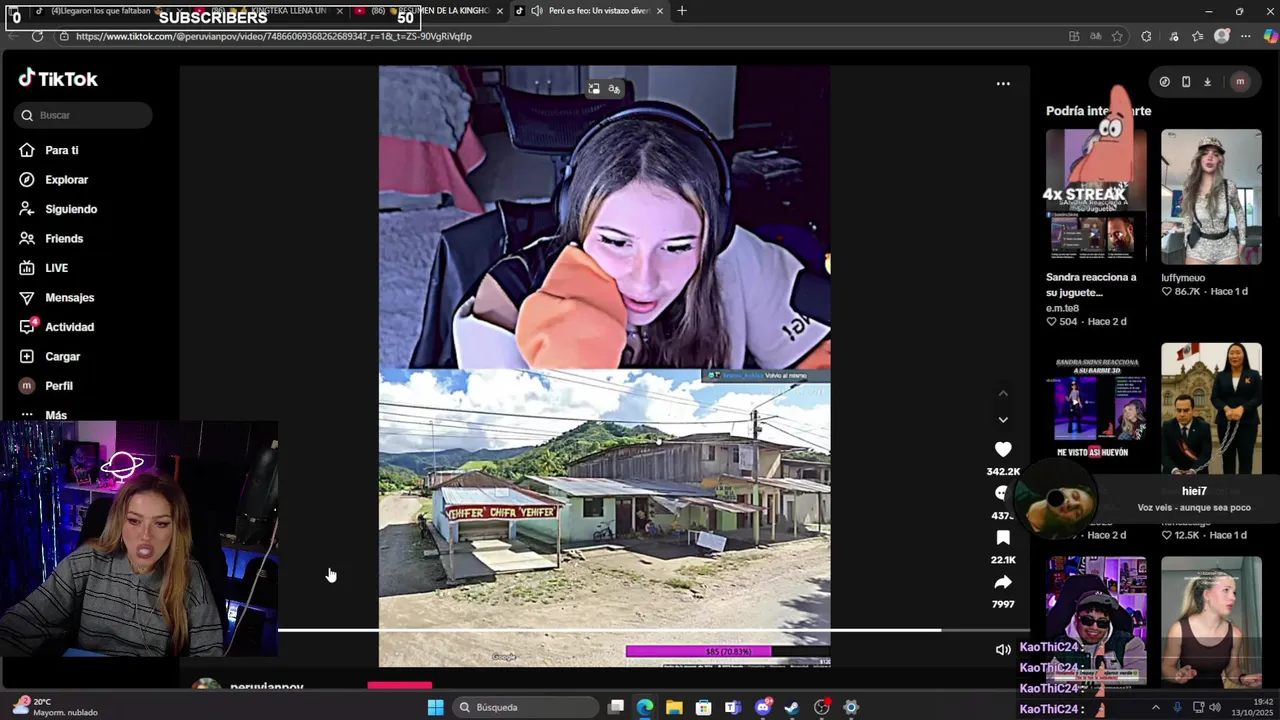Image resolution: width=1280 pixels, height=720 pixels.
Task: Click the browser reload button
Action: pos(37,36)
